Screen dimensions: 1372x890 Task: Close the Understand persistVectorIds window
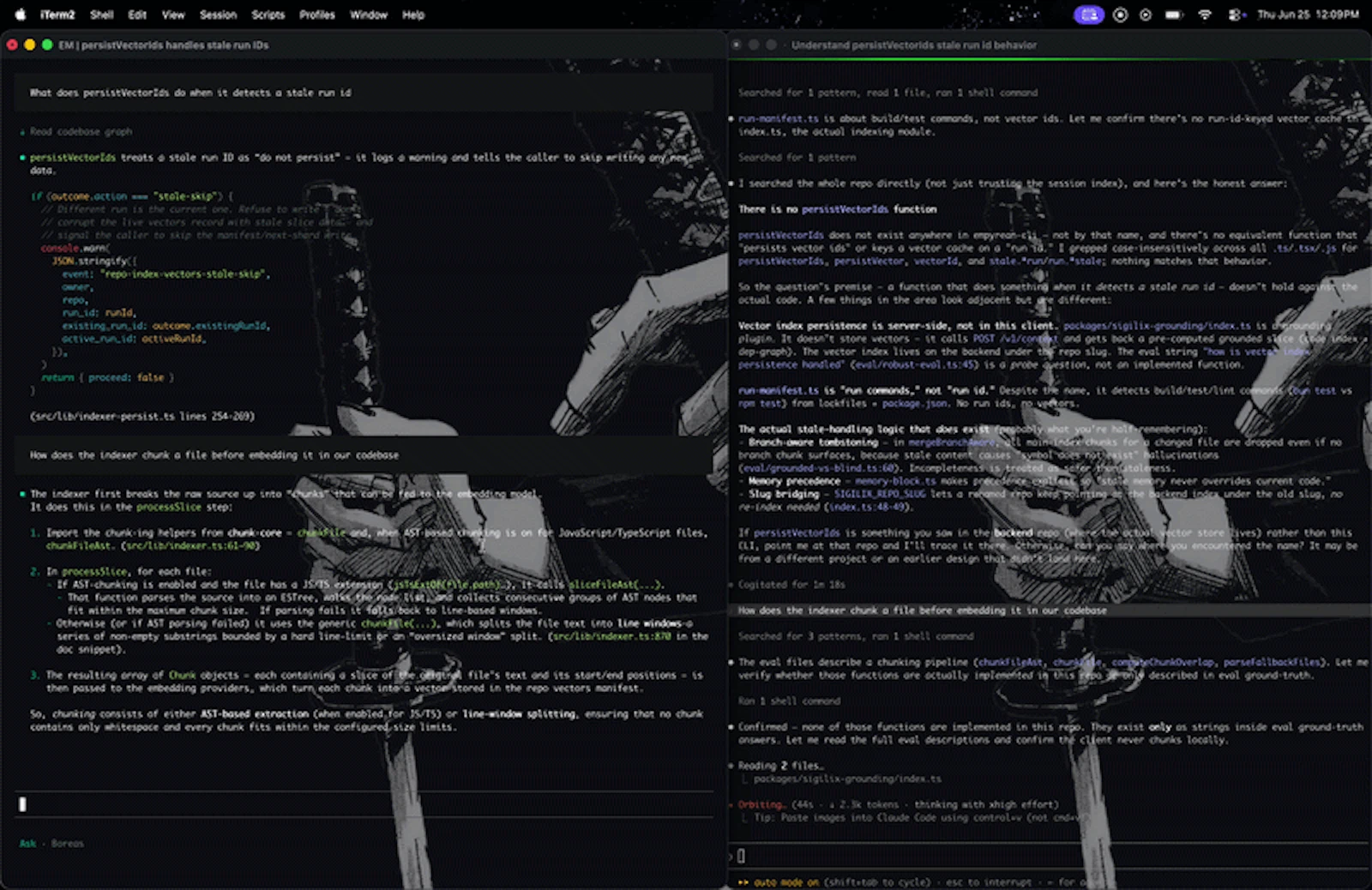(737, 45)
